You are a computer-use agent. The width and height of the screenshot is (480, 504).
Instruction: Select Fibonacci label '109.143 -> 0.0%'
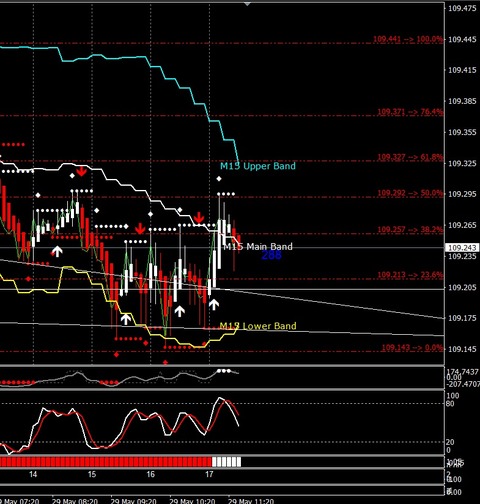tap(412, 348)
